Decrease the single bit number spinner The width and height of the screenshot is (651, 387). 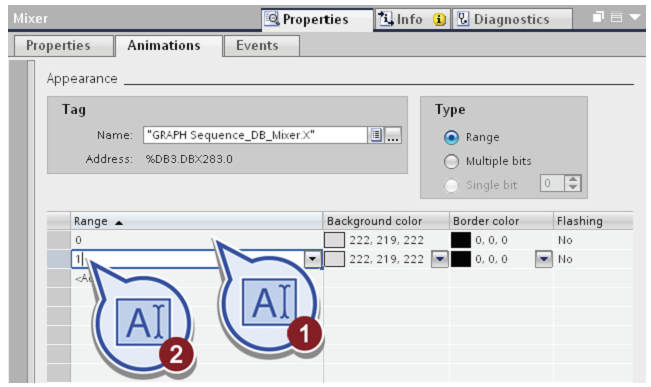click(573, 187)
